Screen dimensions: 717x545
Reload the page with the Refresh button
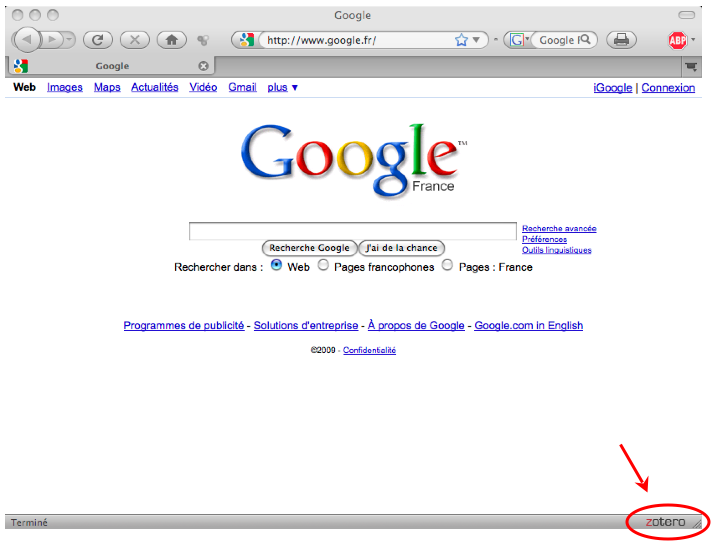[98, 40]
